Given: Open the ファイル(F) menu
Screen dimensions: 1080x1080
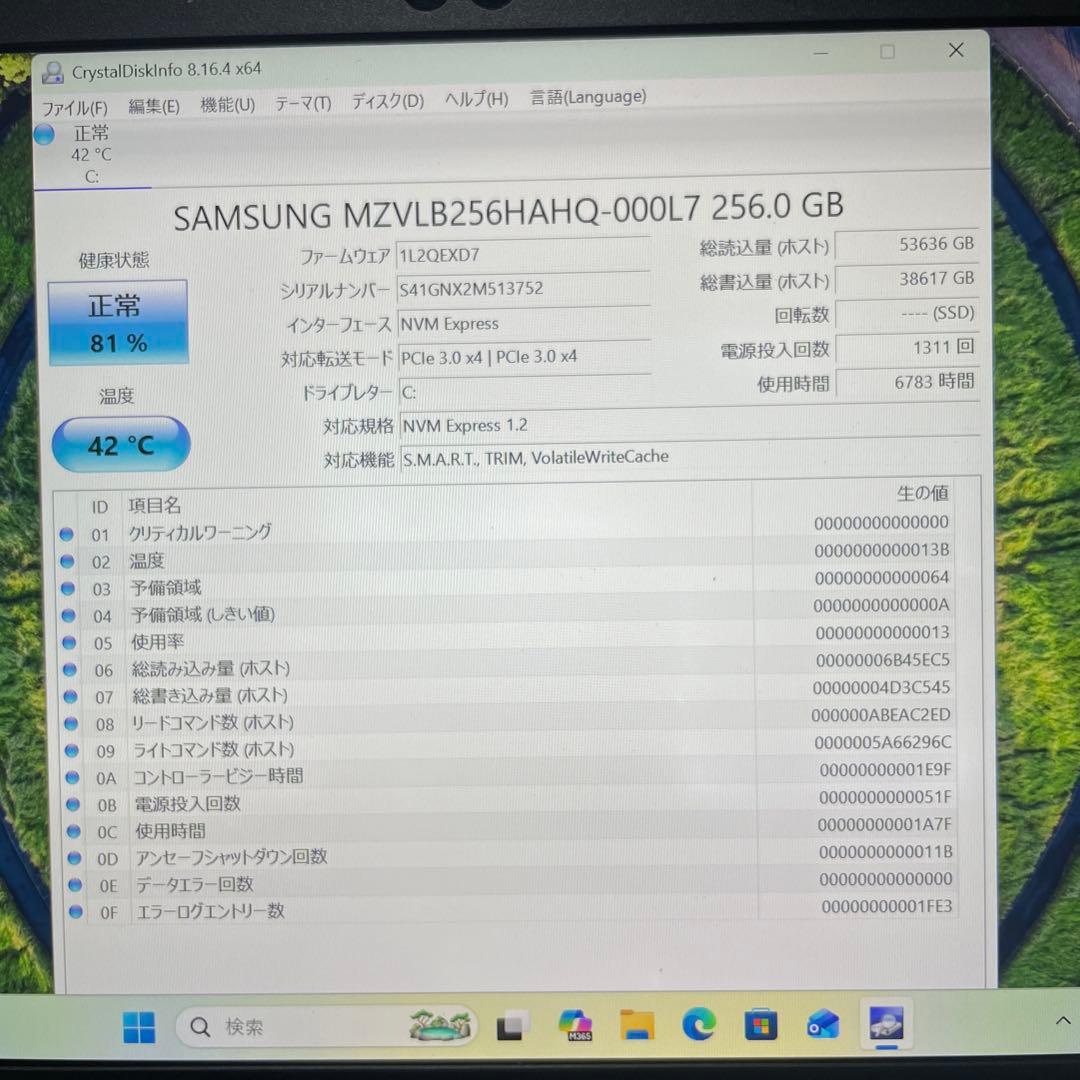Looking at the screenshot, I should coord(74,108).
